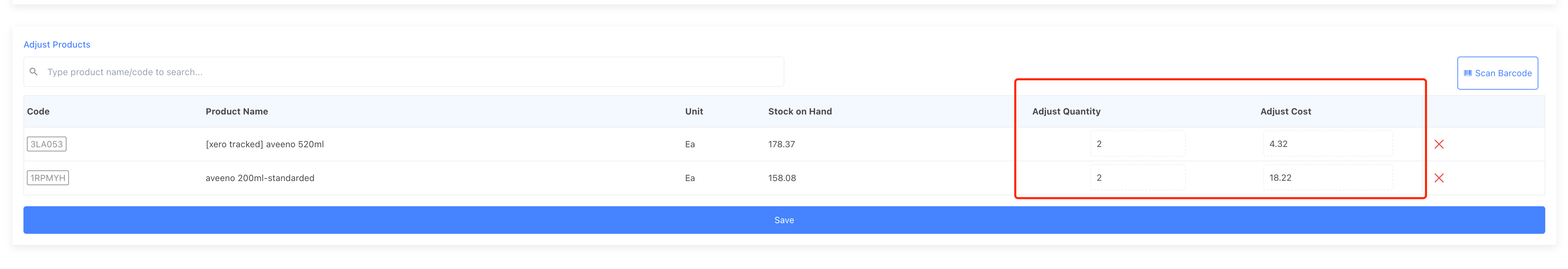Edit Adjust Quantity for aveeno 520ml
Viewport: 1568px width, 269px height.
[1138, 144]
